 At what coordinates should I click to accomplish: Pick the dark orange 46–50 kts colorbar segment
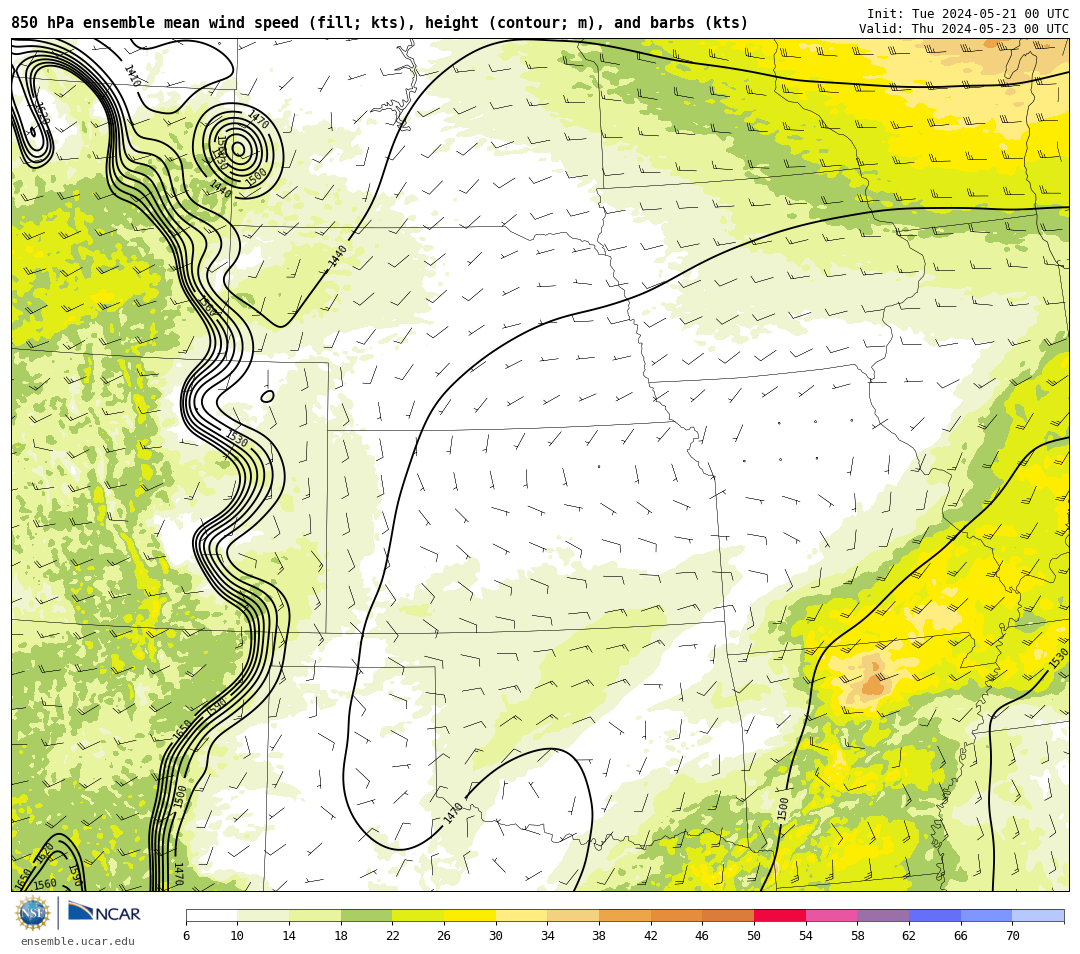(x=728, y=916)
